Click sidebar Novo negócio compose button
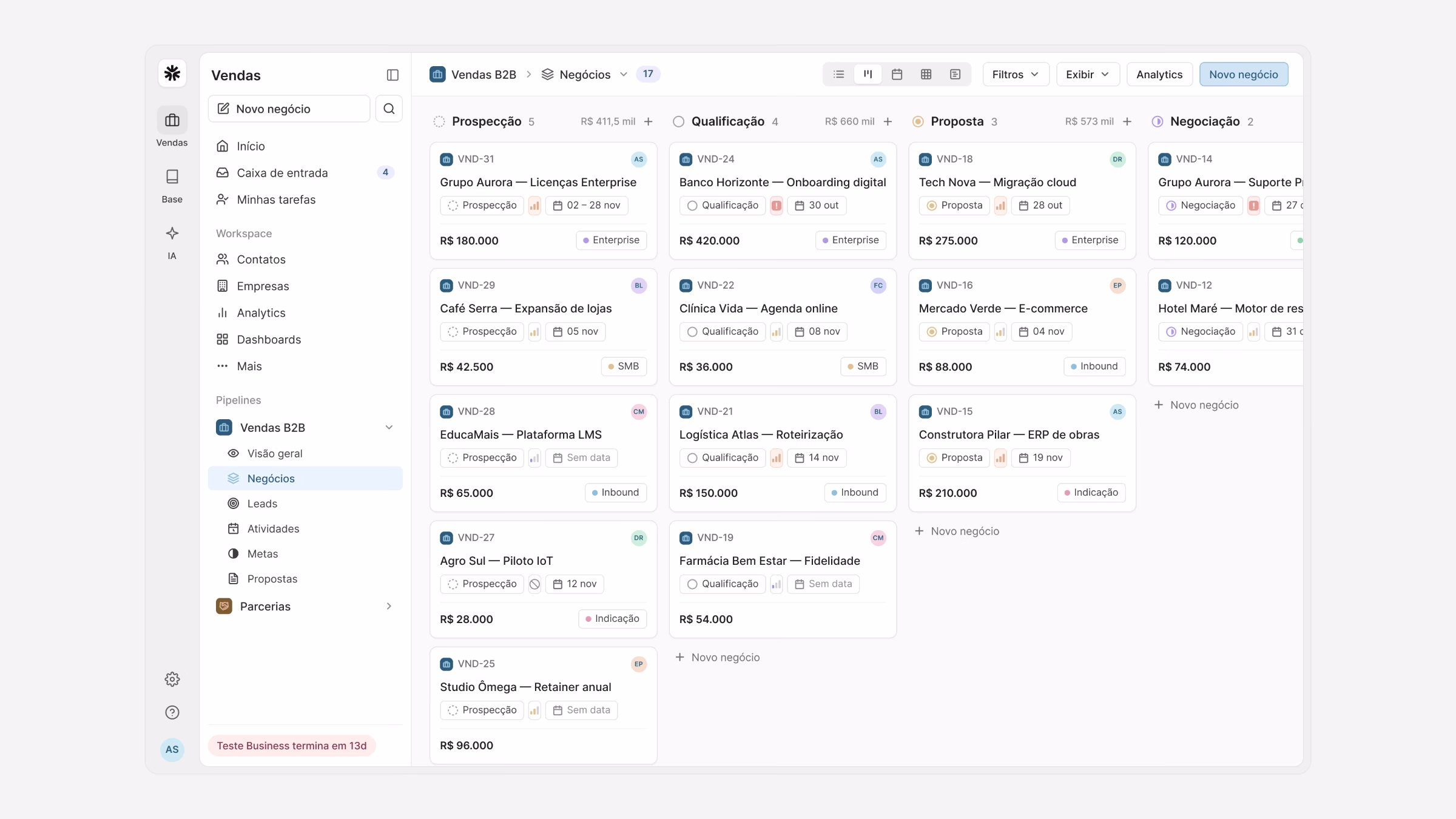 coord(289,109)
